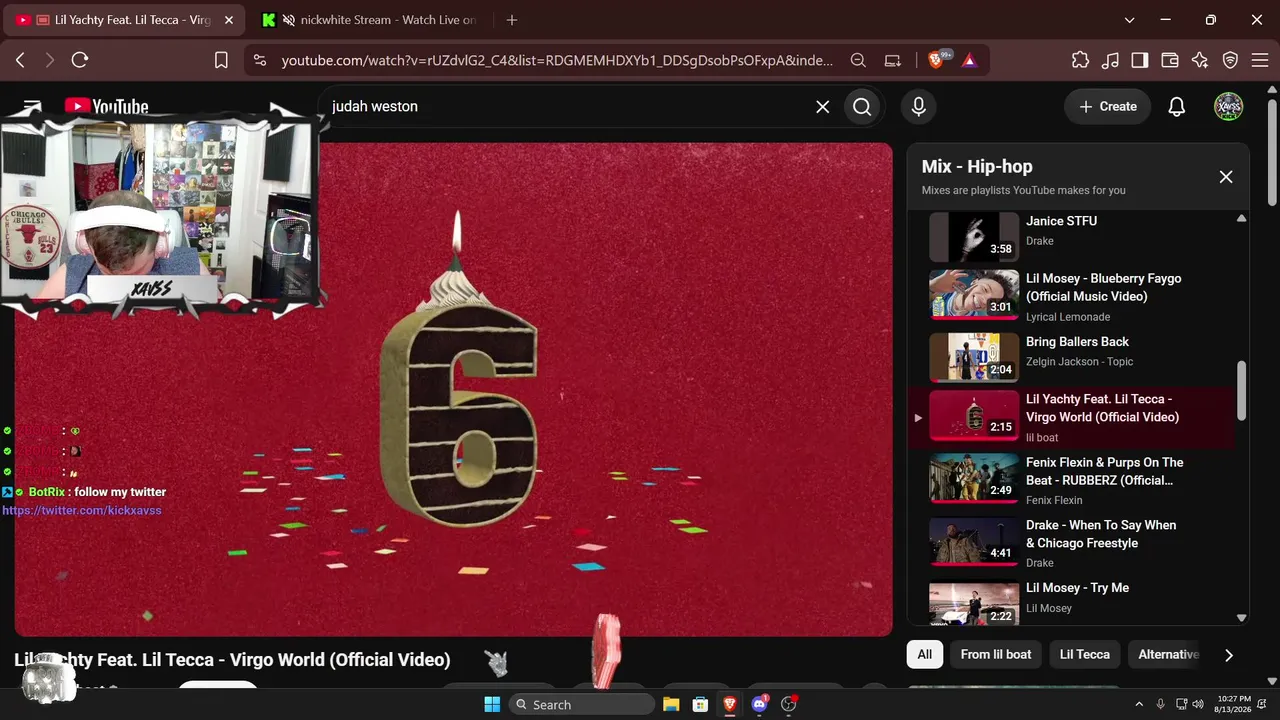Open the taskbar clock and date
The image size is (1280, 720).
pos(1234,704)
